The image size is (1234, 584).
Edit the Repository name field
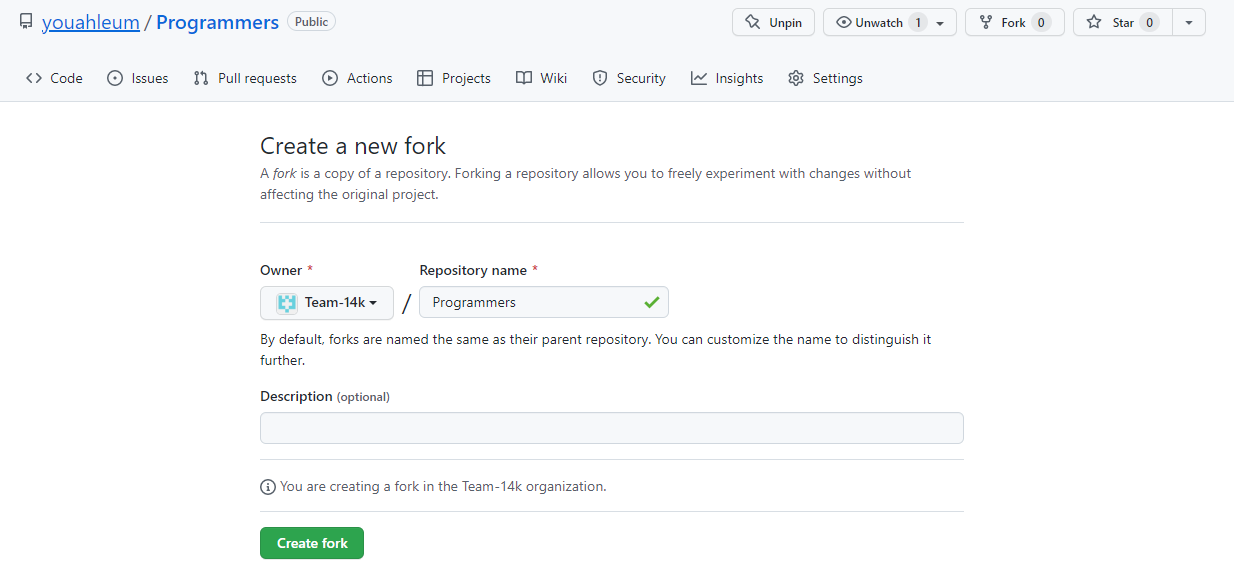(x=544, y=302)
